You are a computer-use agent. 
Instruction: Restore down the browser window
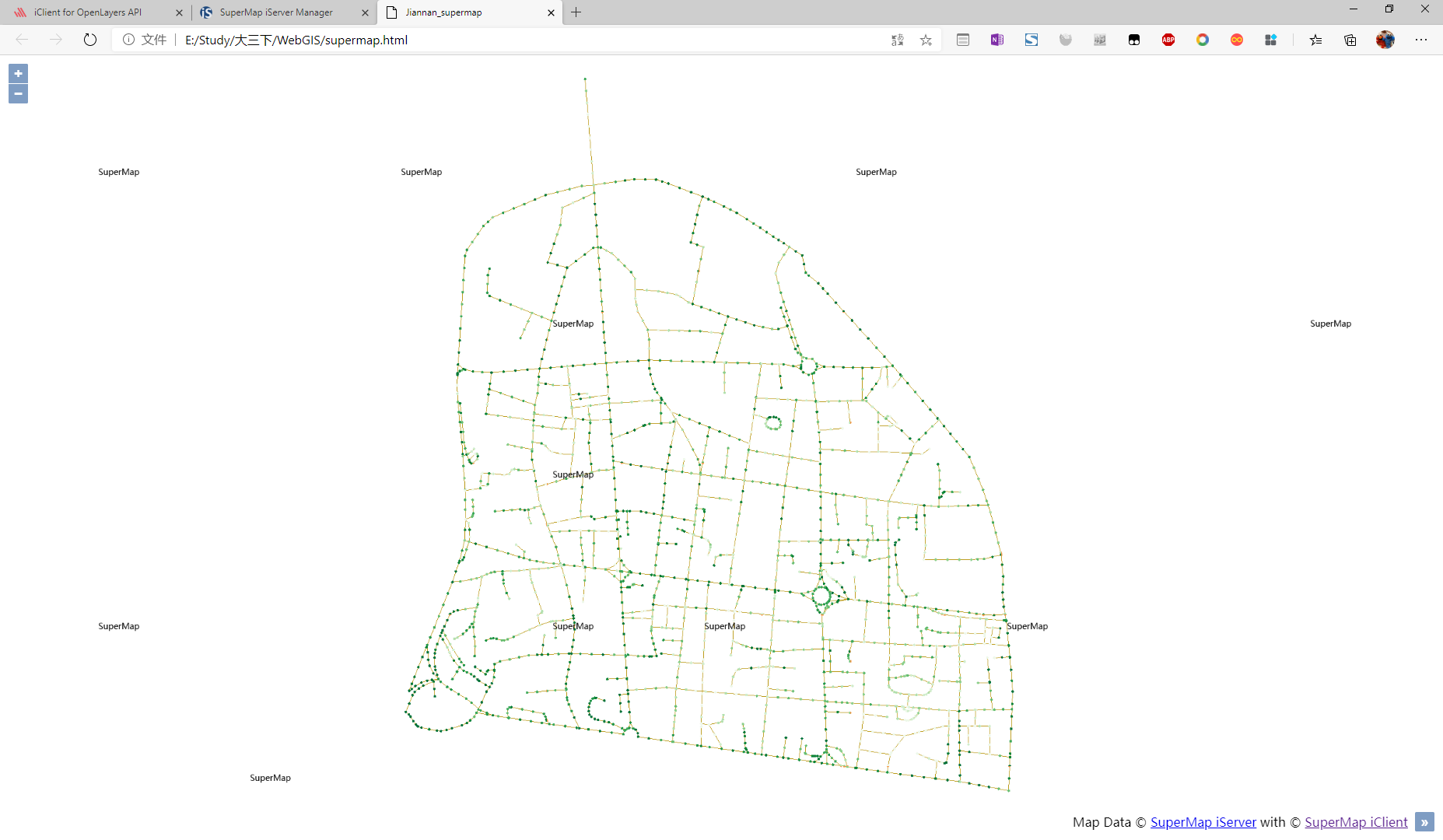1389,9
